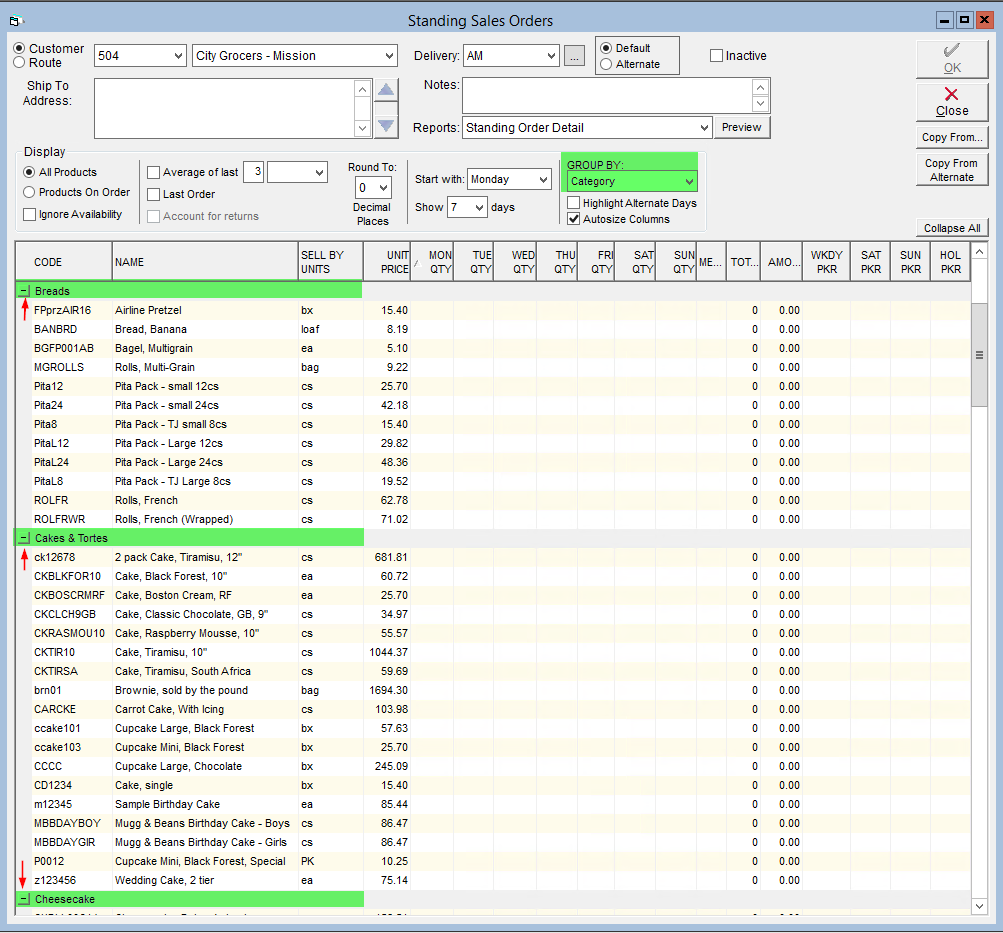This screenshot has width=1003, height=933.
Task: Sort by the NAME column header
Action: 205,262
